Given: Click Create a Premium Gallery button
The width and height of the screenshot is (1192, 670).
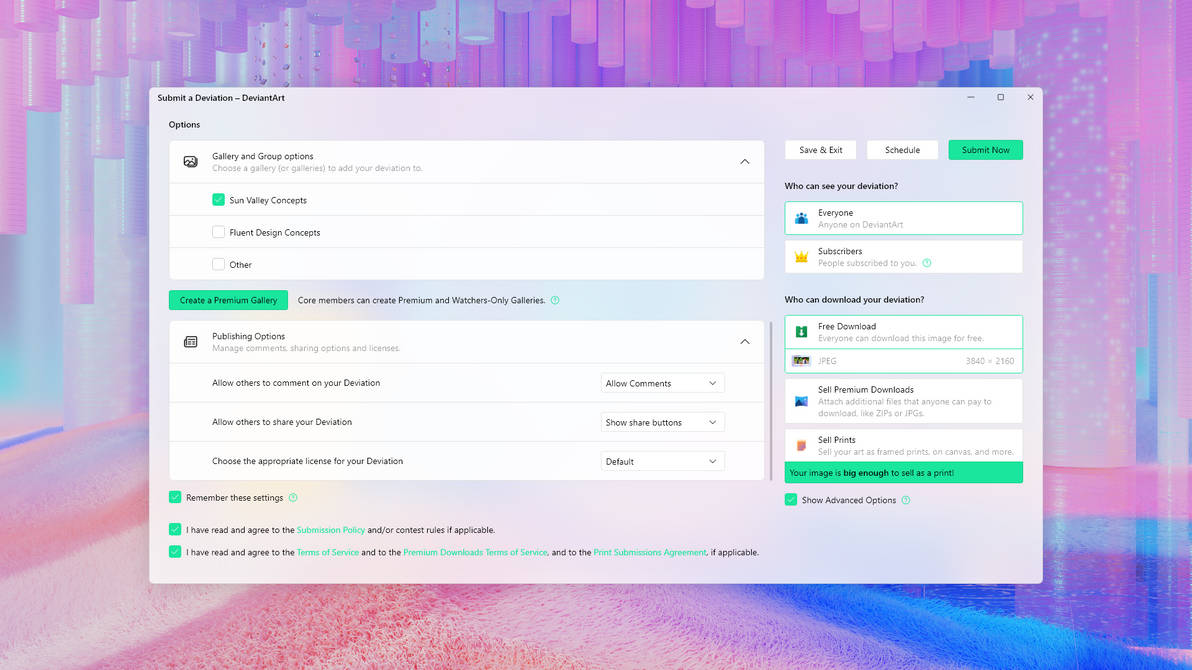Looking at the screenshot, I should coord(228,300).
